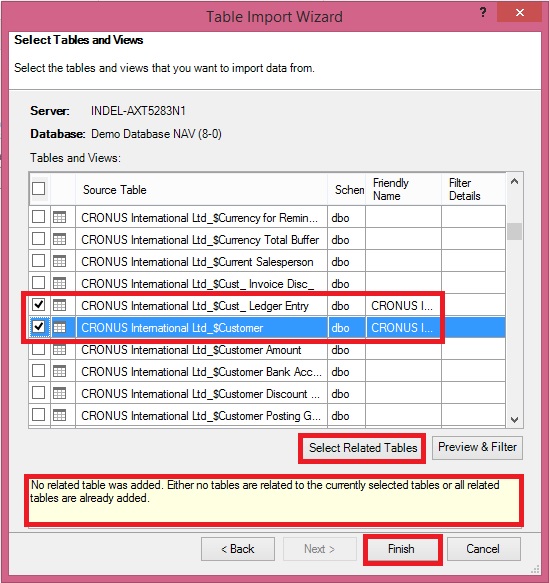Tick checkbox for Currency for Remin... row
The height and width of the screenshot is (583, 549).
39,217
